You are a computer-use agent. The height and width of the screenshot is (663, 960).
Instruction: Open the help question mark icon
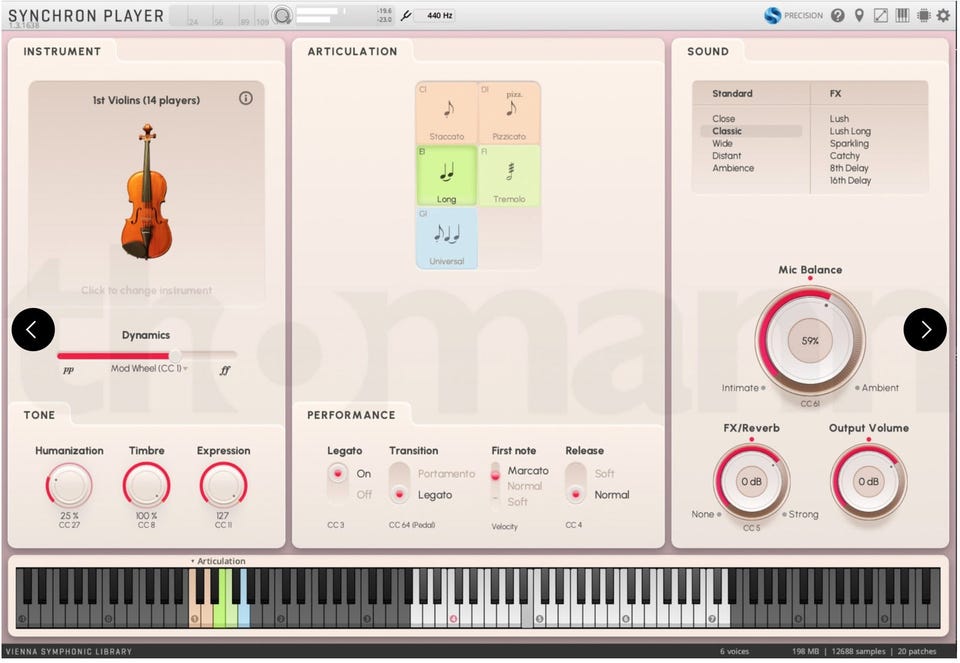838,15
